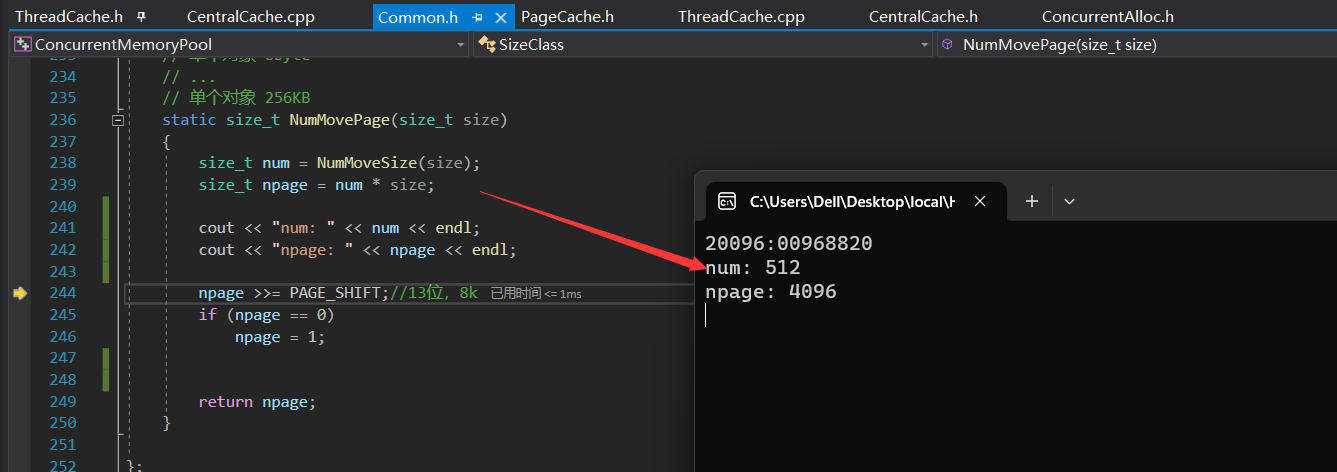The image size is (1337, 472).
Task: Click the NumMovePage member cube icon
Action: pos(946,44)
